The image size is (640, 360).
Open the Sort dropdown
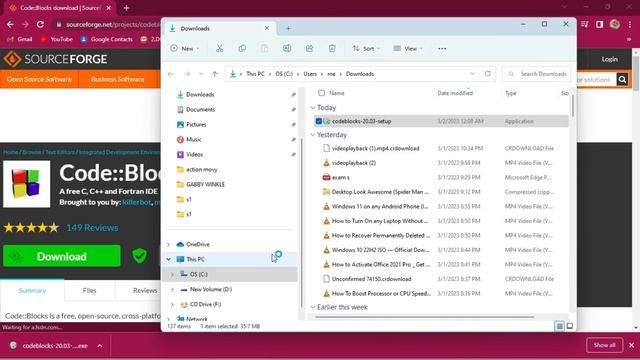(366, 49)
